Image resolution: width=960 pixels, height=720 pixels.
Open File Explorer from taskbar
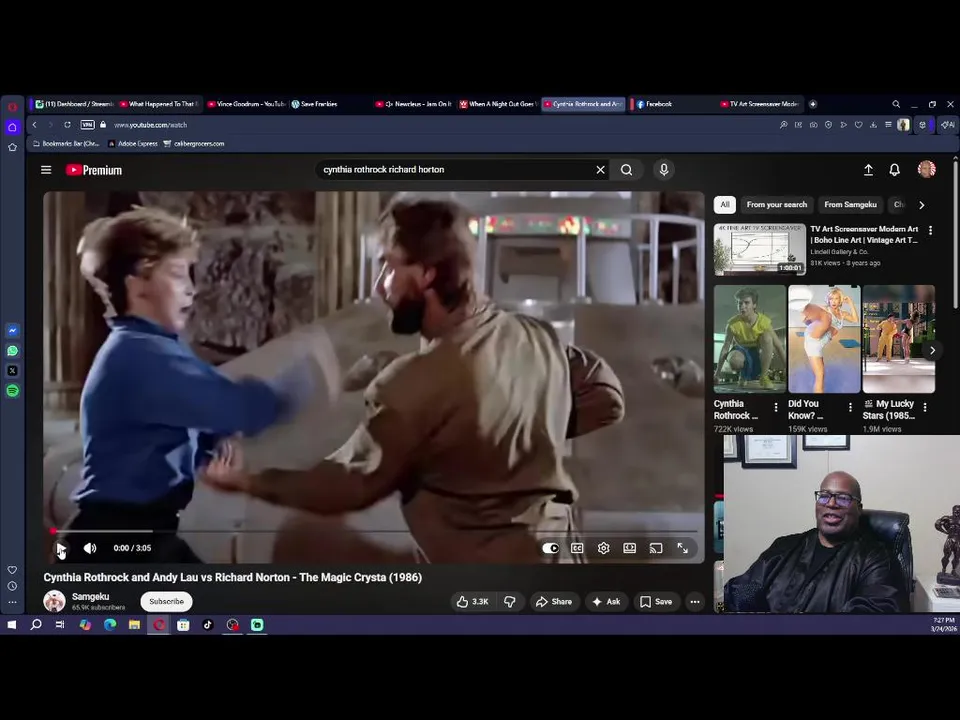134,625
